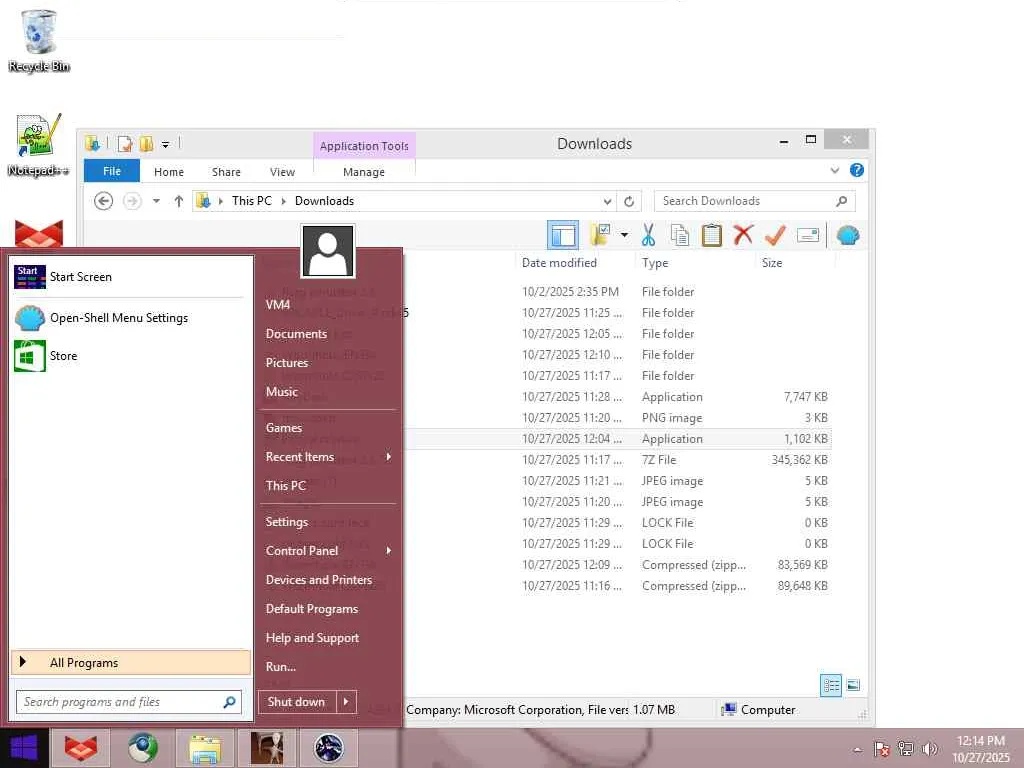Click New folder icon in quick access toolbar

pos(146,144)
